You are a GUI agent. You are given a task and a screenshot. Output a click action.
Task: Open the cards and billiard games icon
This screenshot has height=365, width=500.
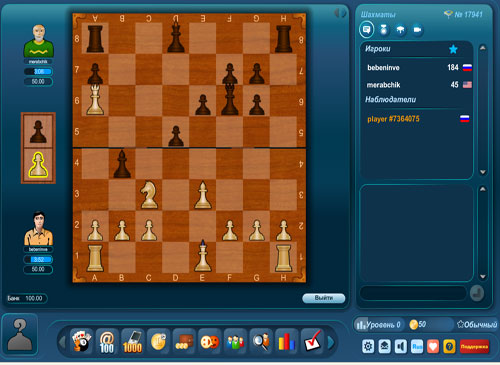coord(81,341)
